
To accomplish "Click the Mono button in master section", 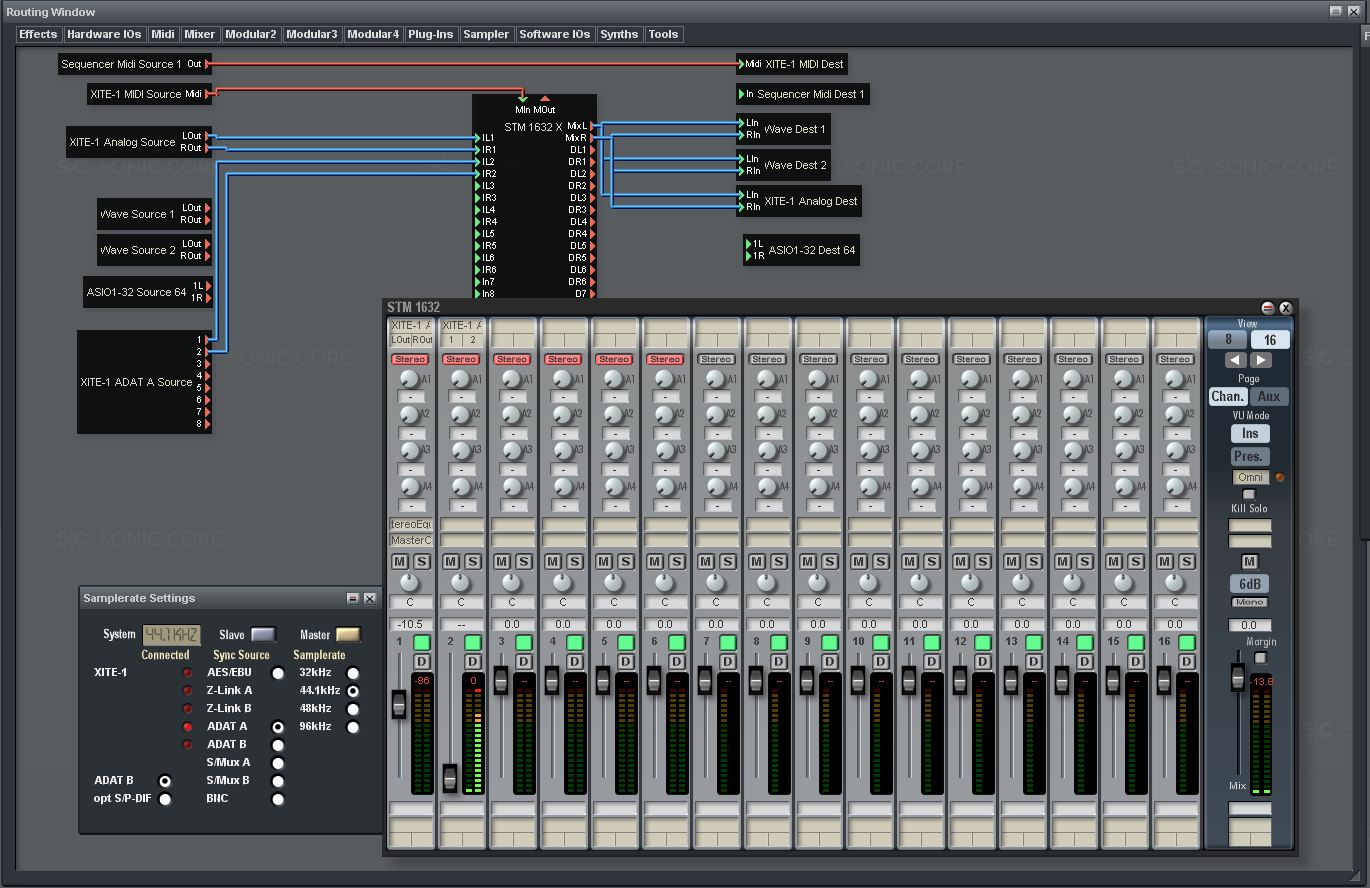I will pyautogui.click(x=1250, y=602).
